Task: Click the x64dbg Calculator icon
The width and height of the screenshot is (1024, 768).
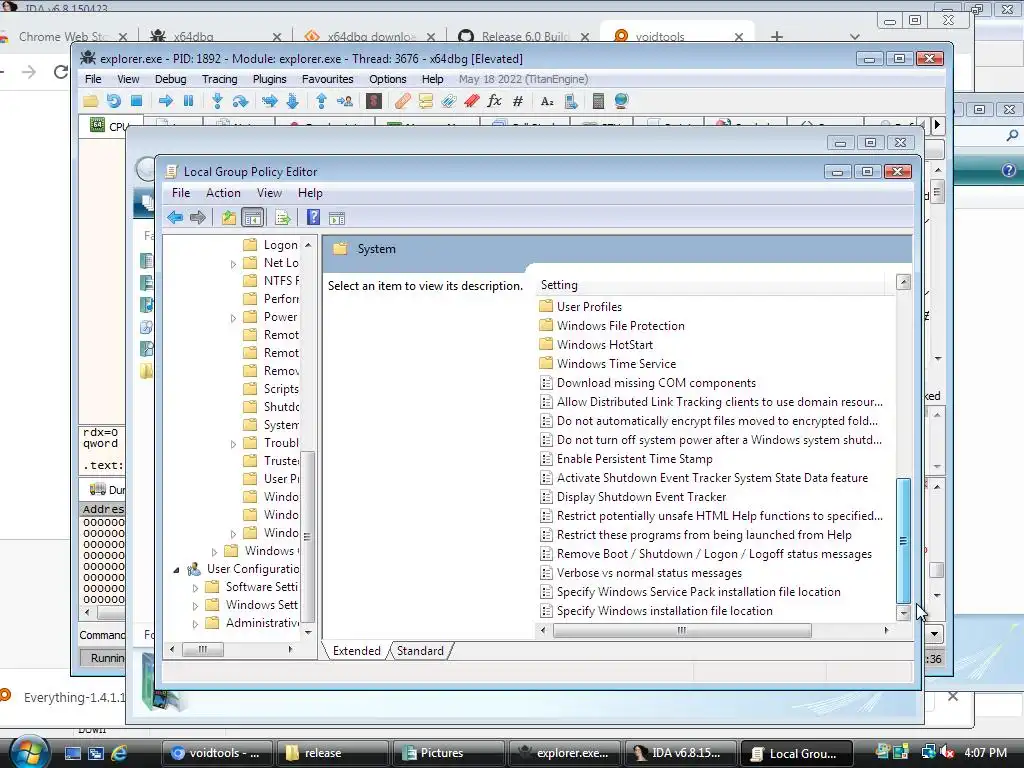Action: 598,101
